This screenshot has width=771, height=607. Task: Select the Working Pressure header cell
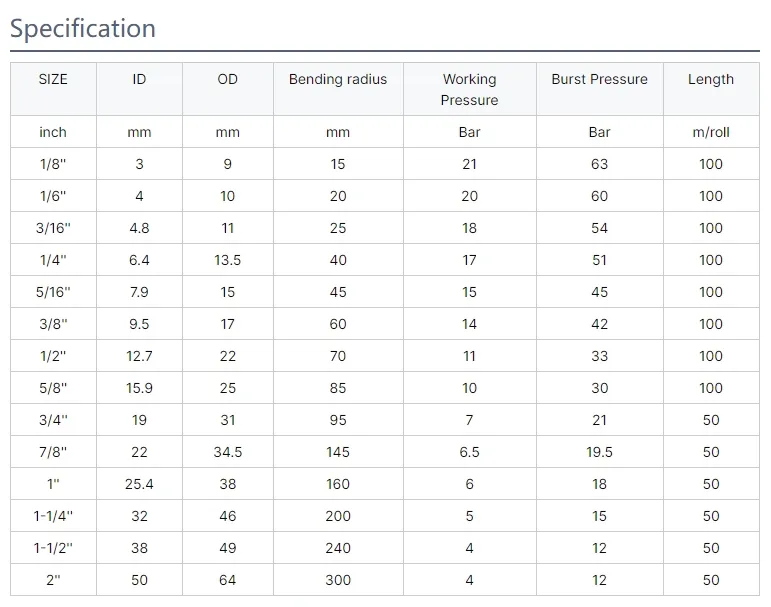pos(469,89)
